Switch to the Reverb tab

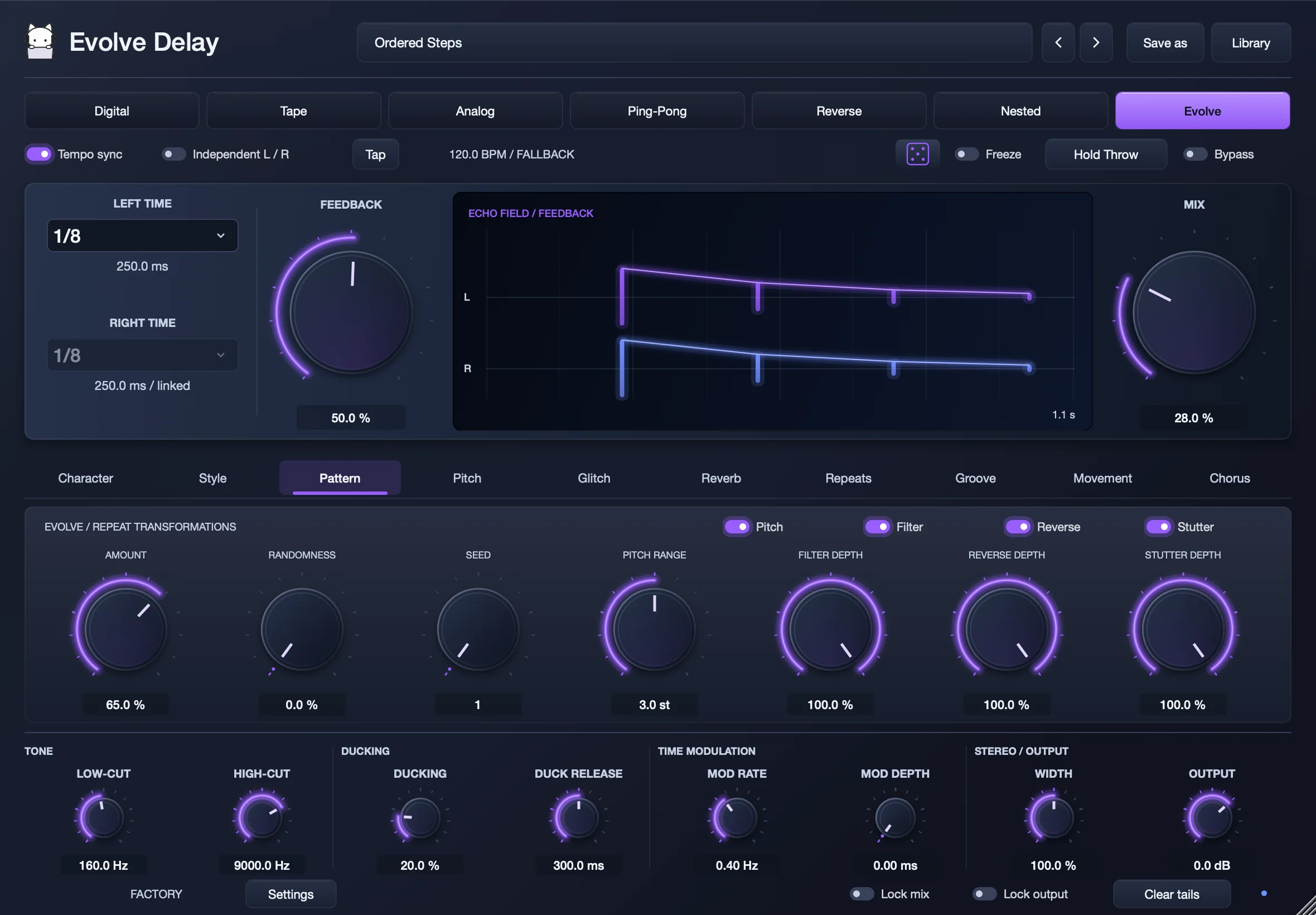point(722,478)
